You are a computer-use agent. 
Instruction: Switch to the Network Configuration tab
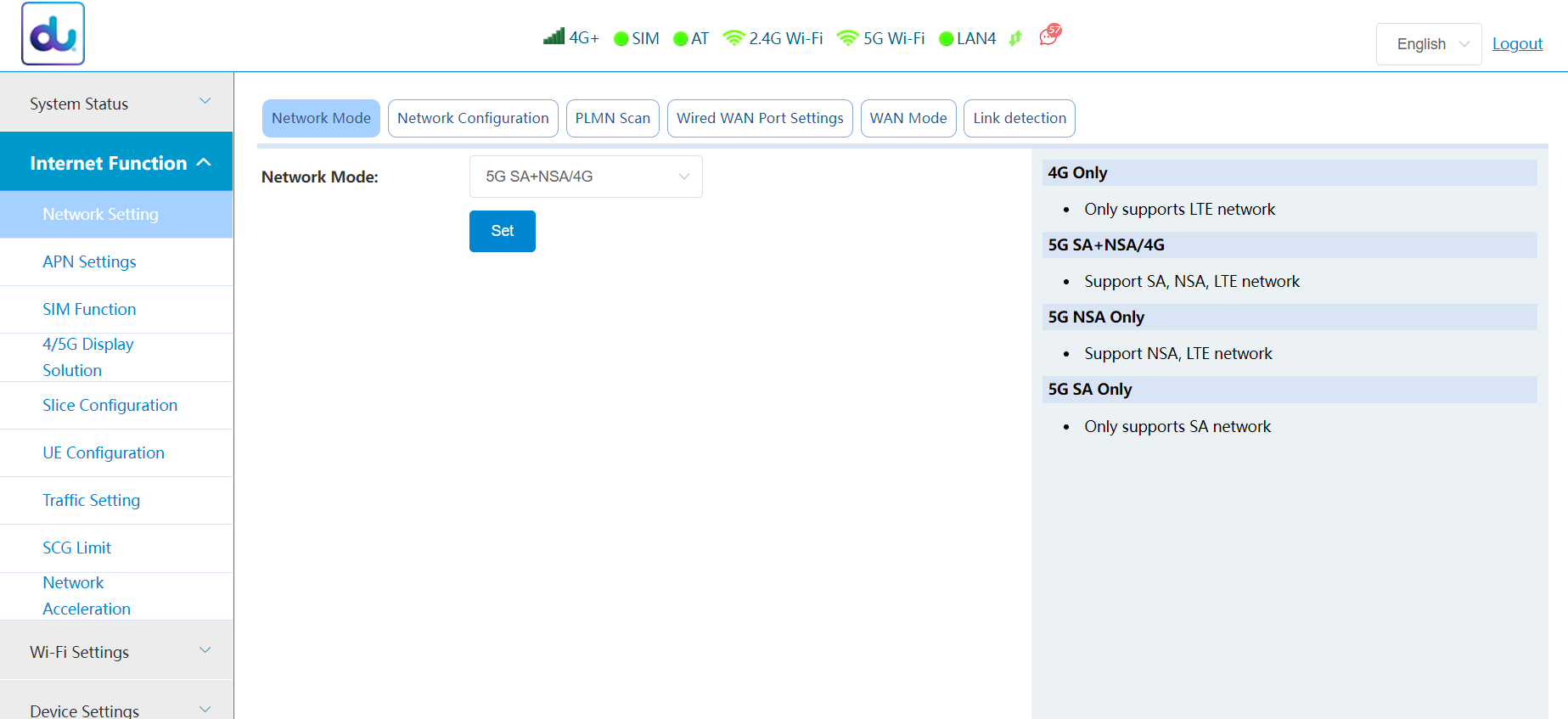(473, 118)
